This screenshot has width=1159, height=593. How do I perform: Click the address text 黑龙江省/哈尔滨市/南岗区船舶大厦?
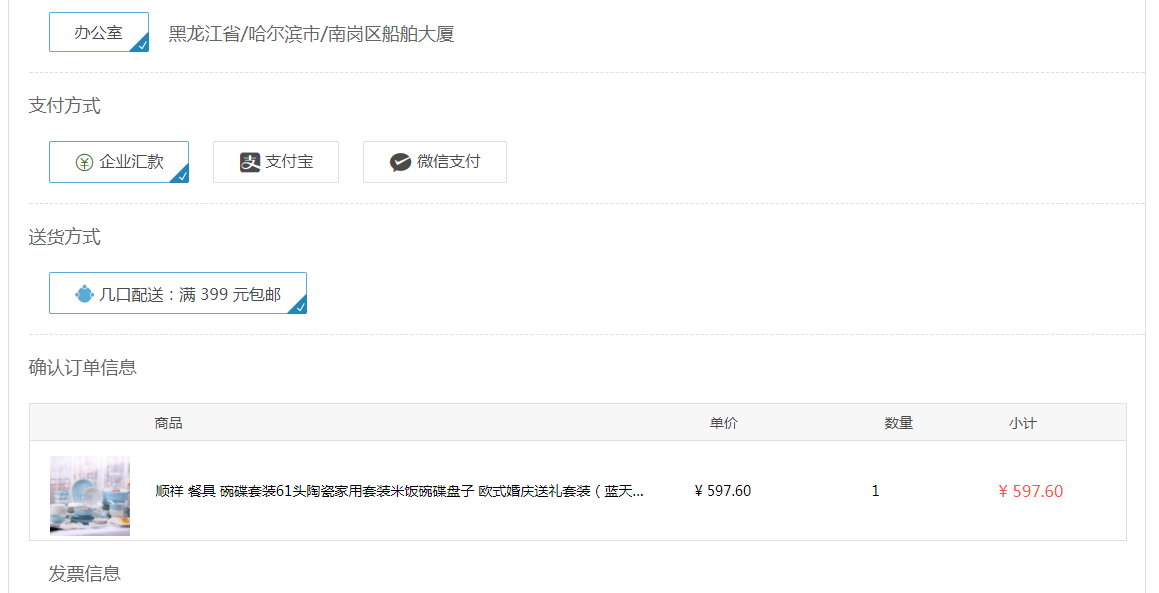coord(311,34)
